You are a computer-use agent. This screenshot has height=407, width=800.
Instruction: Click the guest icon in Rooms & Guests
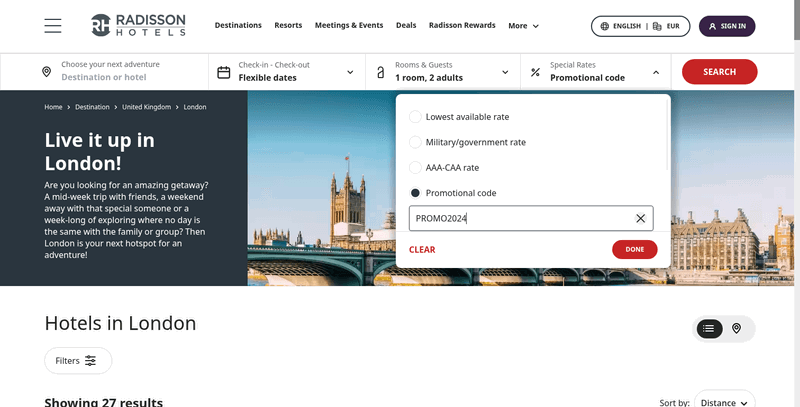(381, 72)
